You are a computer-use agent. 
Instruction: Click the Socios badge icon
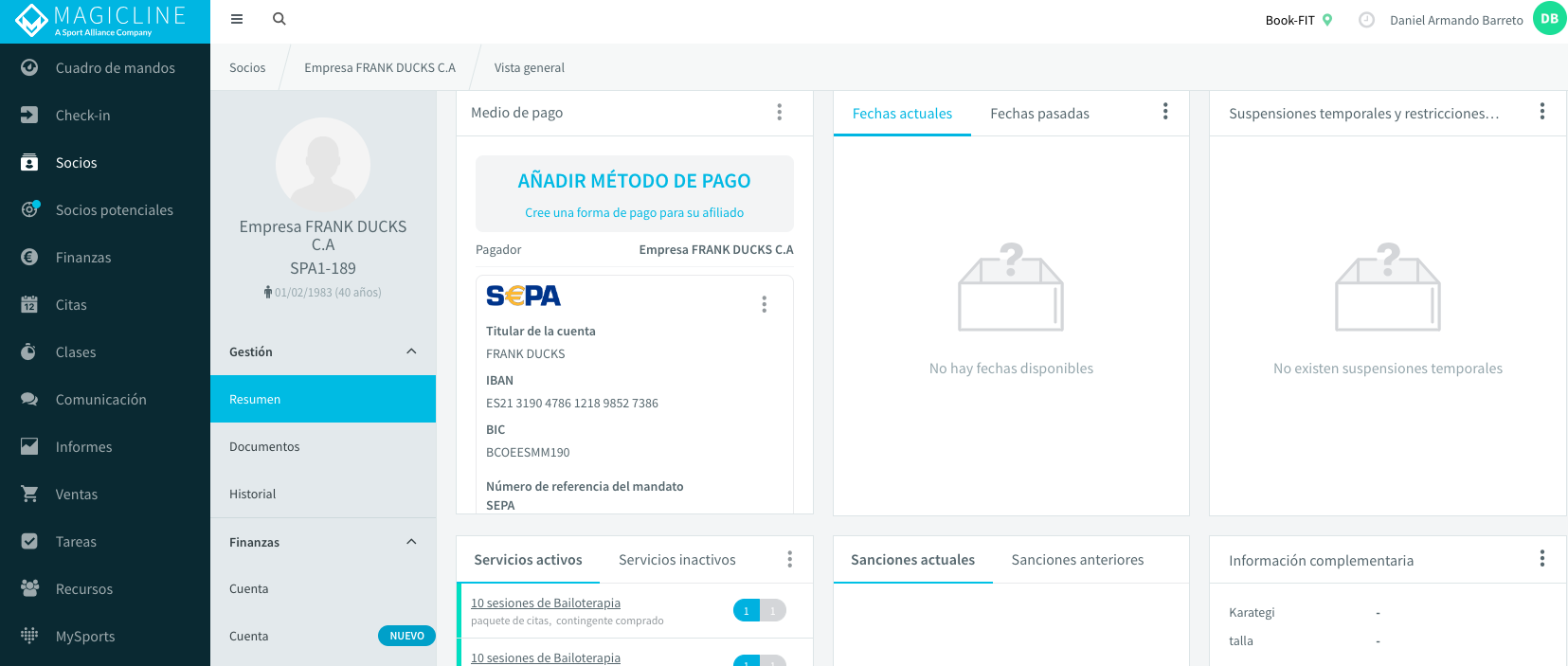point(29,162)
